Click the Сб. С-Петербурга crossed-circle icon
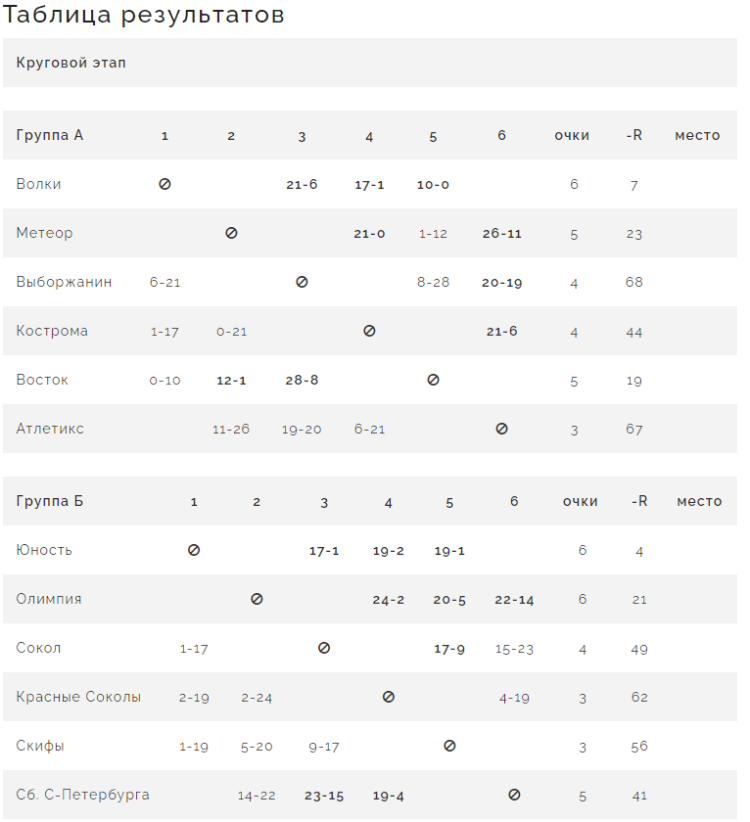 [x=514, y=795]
